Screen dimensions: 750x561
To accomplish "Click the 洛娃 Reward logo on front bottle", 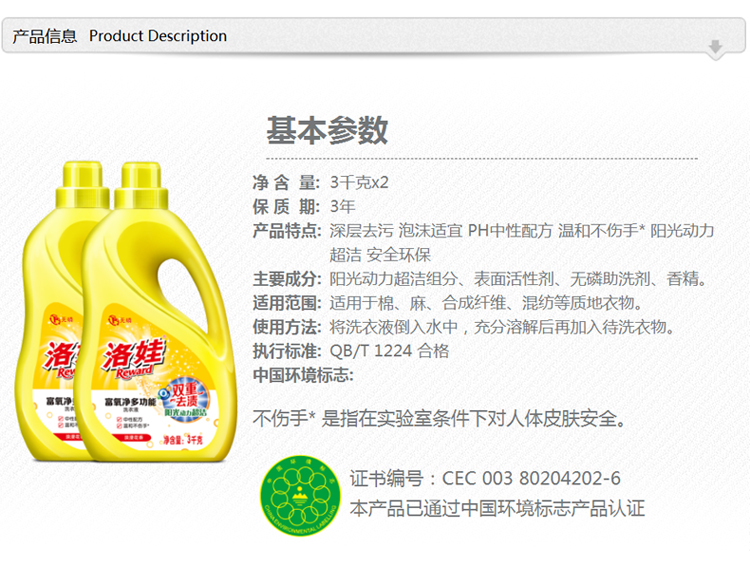I will 134,360.
